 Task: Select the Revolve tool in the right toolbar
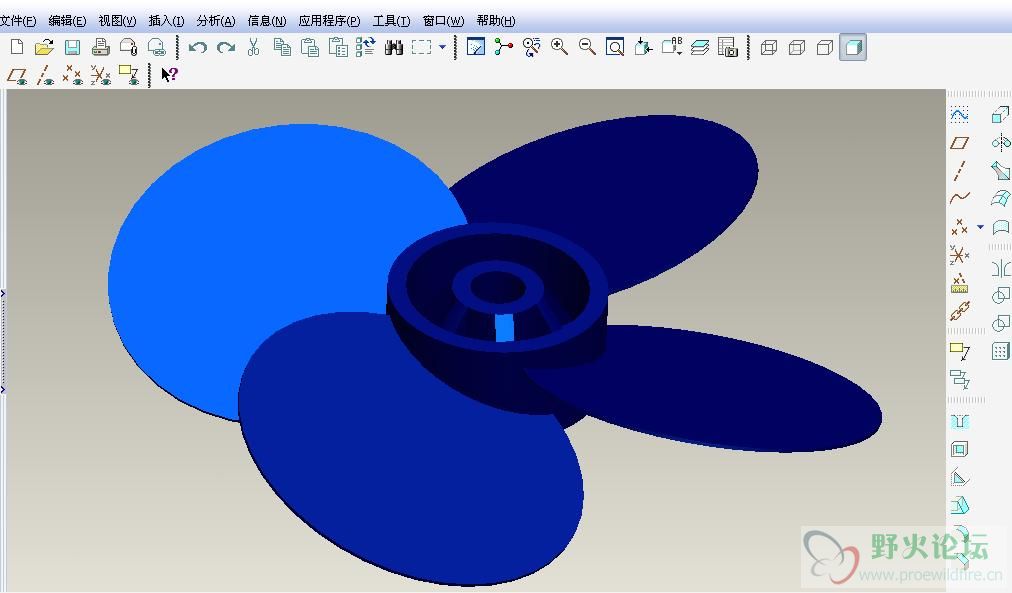[1000, 142]
